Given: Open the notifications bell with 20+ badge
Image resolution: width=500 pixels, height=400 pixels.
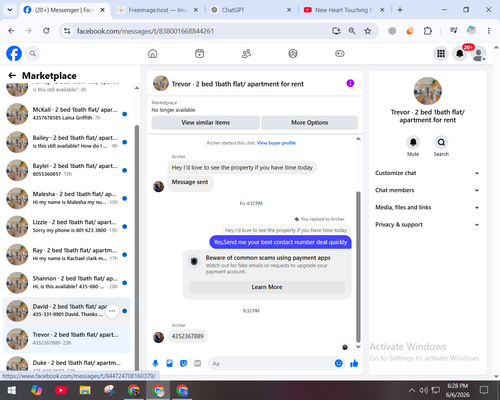Looking at the screenshot, I should [x=460, y=53].
